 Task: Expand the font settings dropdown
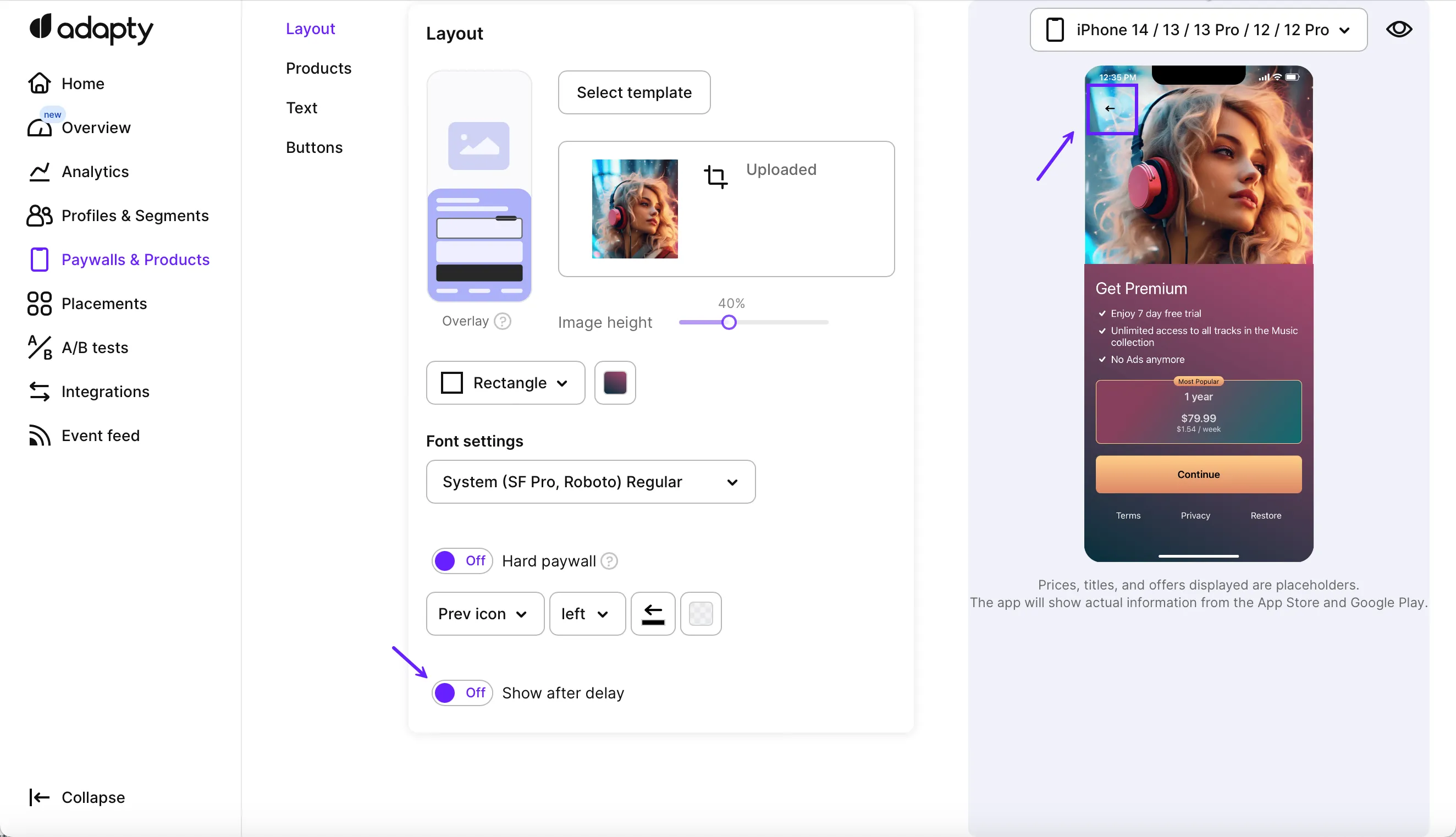(590, 482)
